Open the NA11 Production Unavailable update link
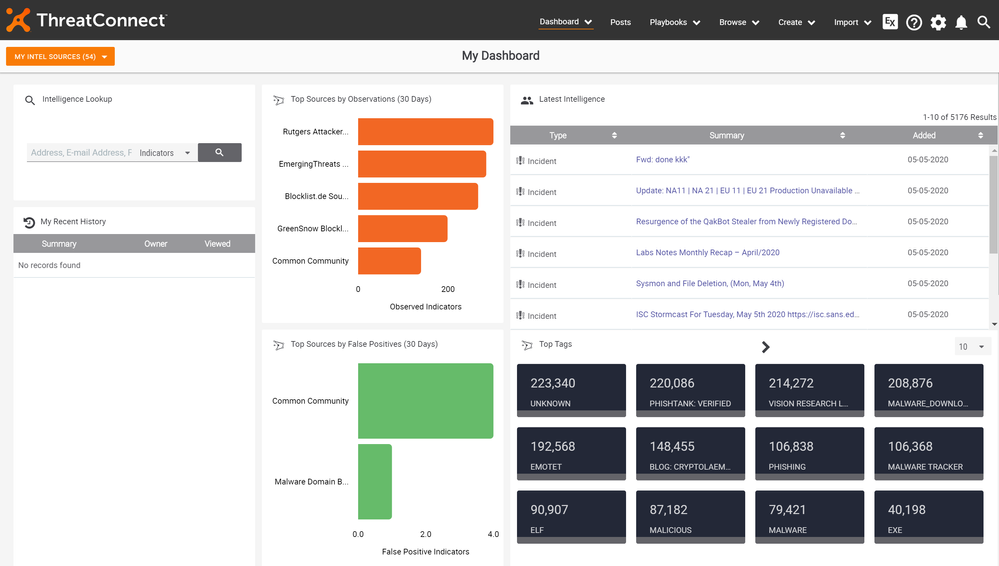Image resolution: width=999 pixels, height=566 pixels. point(747,191)
